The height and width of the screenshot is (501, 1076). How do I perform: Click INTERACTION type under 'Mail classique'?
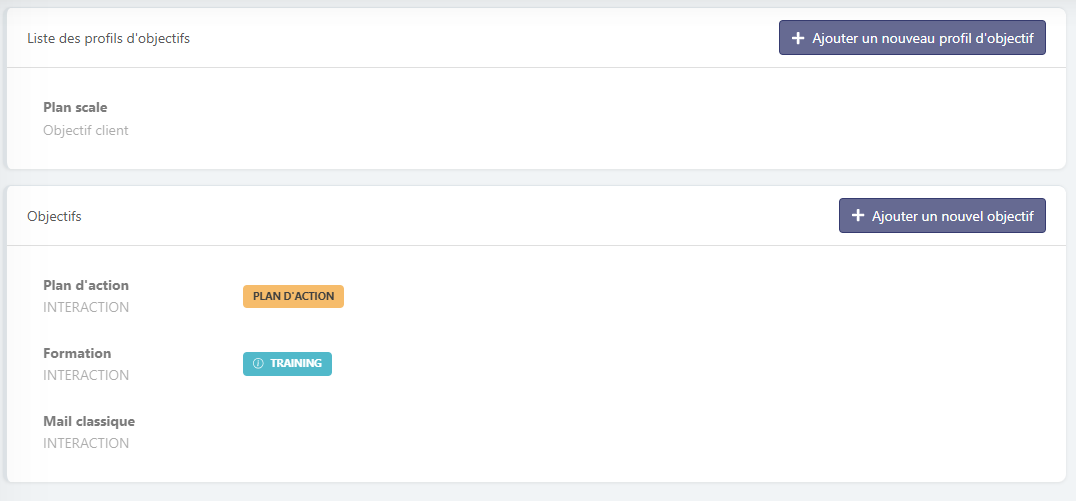86,444
